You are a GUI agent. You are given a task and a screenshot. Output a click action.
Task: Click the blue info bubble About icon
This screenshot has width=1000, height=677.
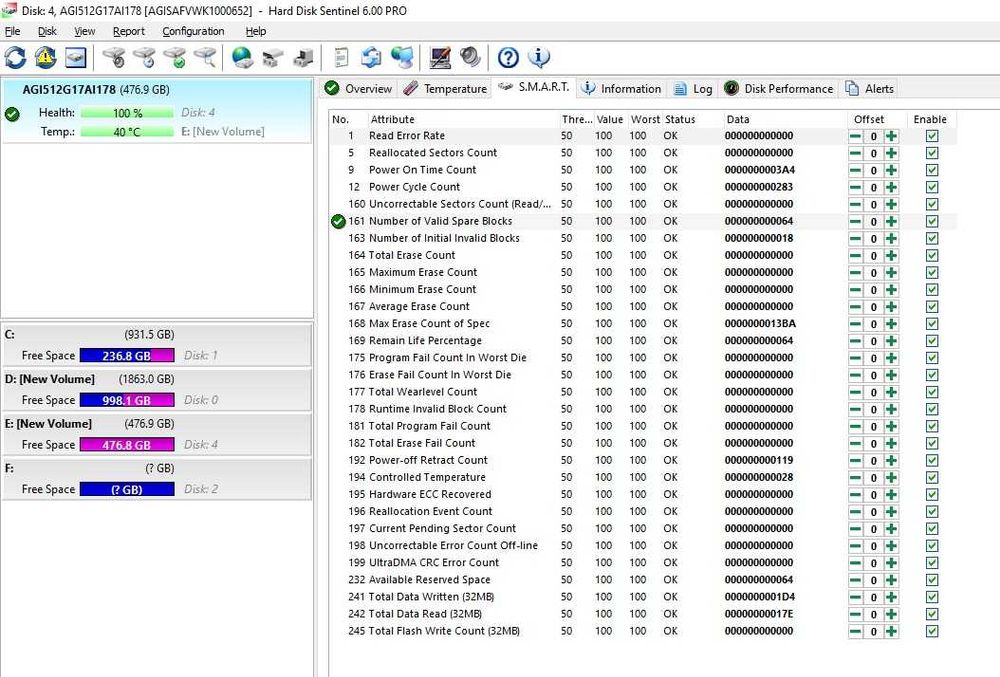[539, 57]
